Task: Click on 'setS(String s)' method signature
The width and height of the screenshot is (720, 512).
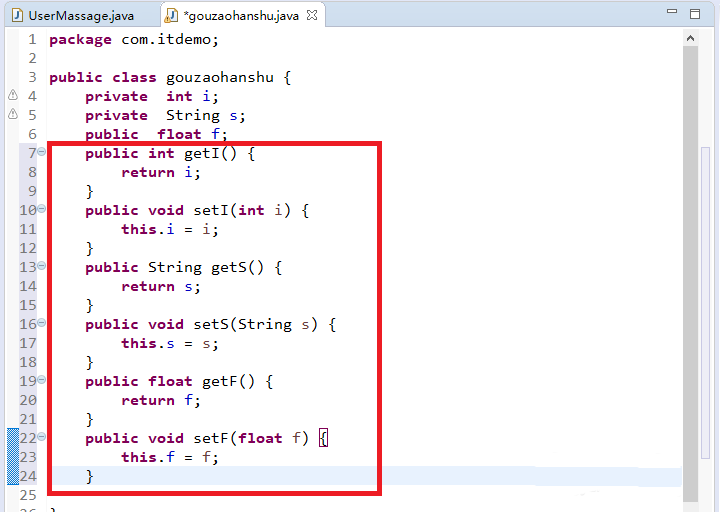Action: 255,324
